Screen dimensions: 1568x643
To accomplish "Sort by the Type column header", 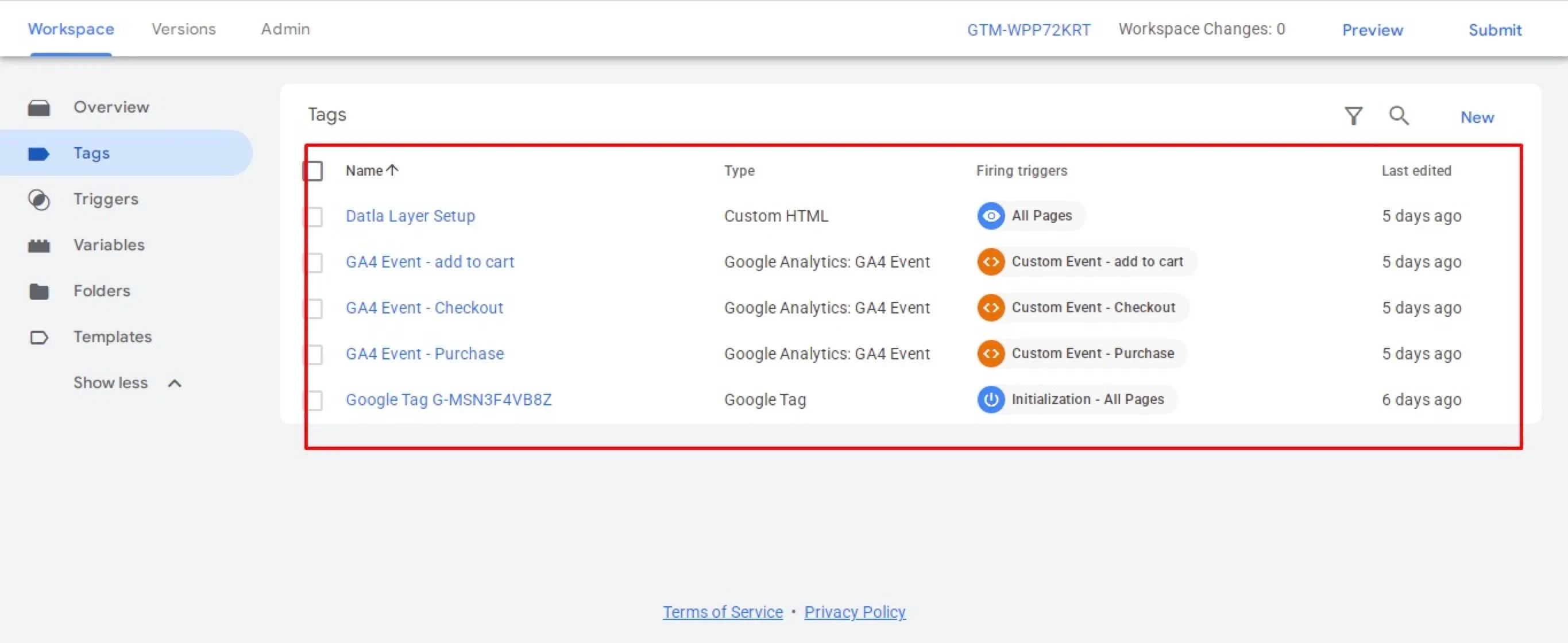I will (x=739, y=171).
